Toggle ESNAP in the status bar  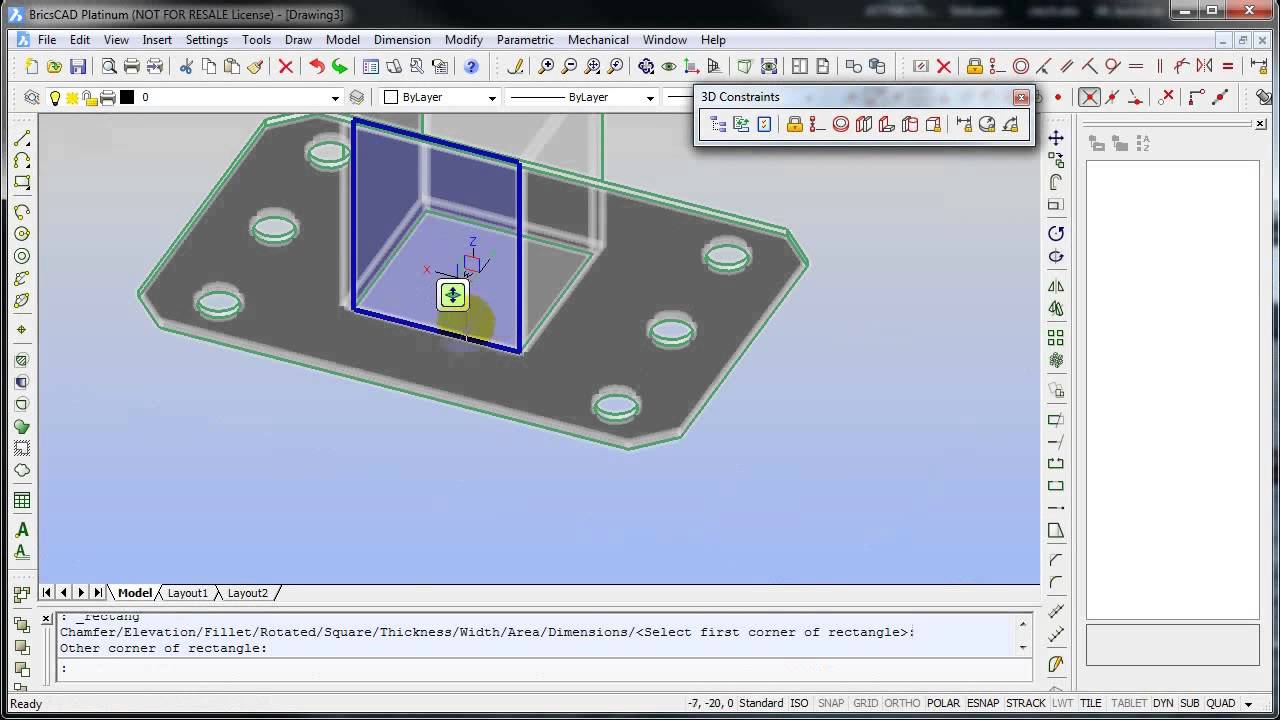click(983, 703)
